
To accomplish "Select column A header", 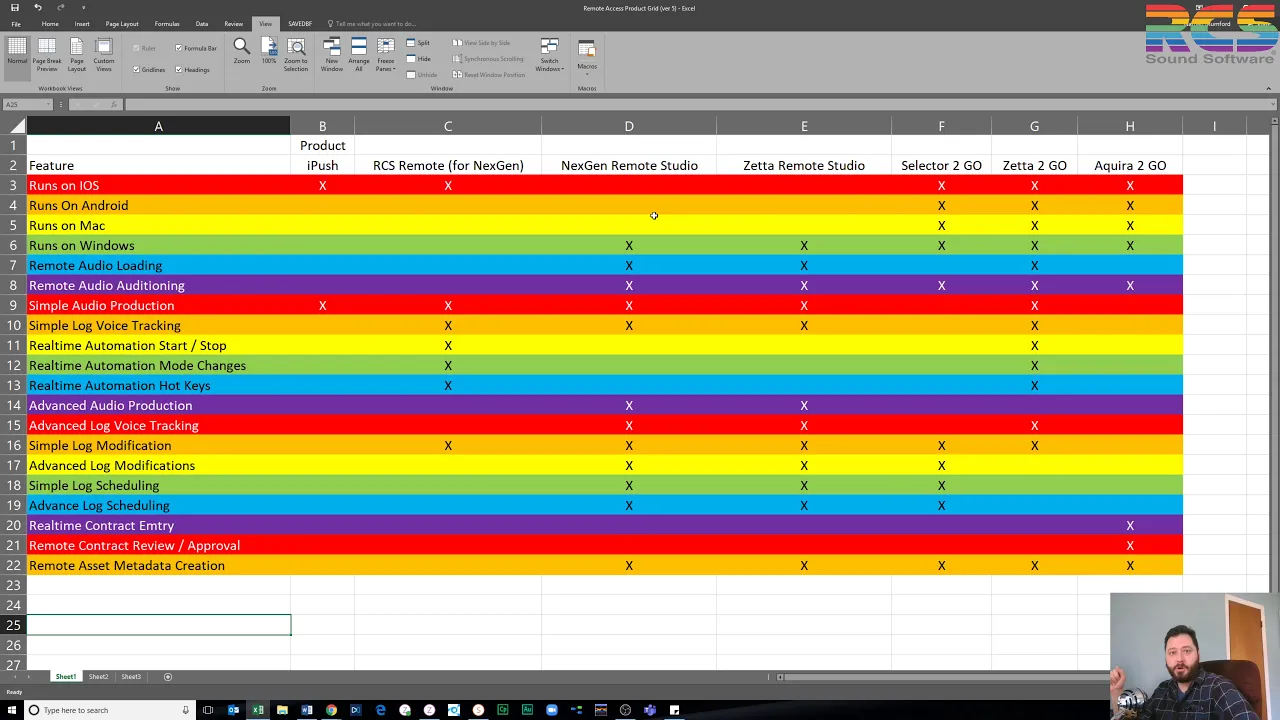I will point(158,126).
